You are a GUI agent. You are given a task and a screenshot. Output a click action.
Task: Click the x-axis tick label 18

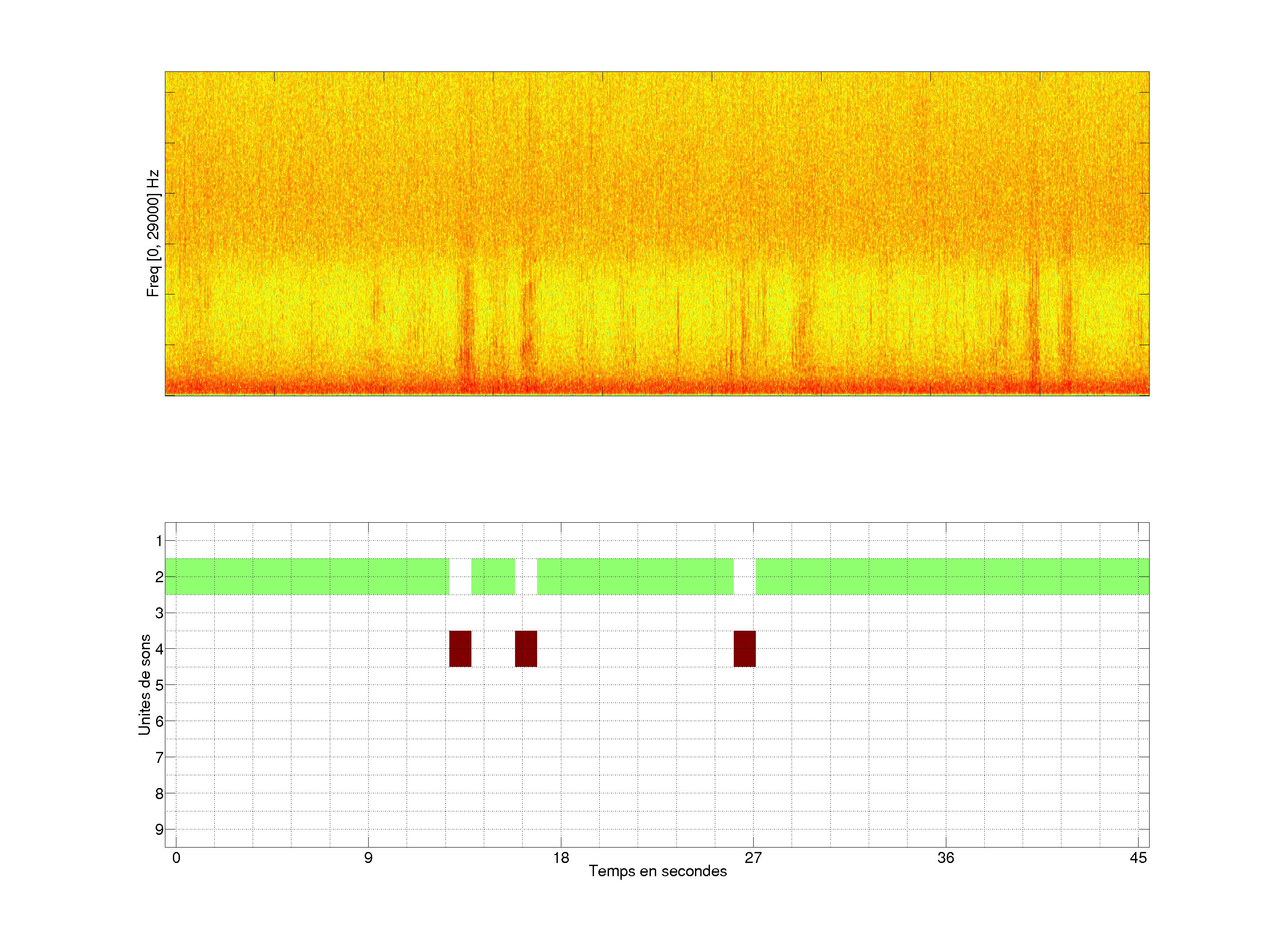click(x=561, y=858)
